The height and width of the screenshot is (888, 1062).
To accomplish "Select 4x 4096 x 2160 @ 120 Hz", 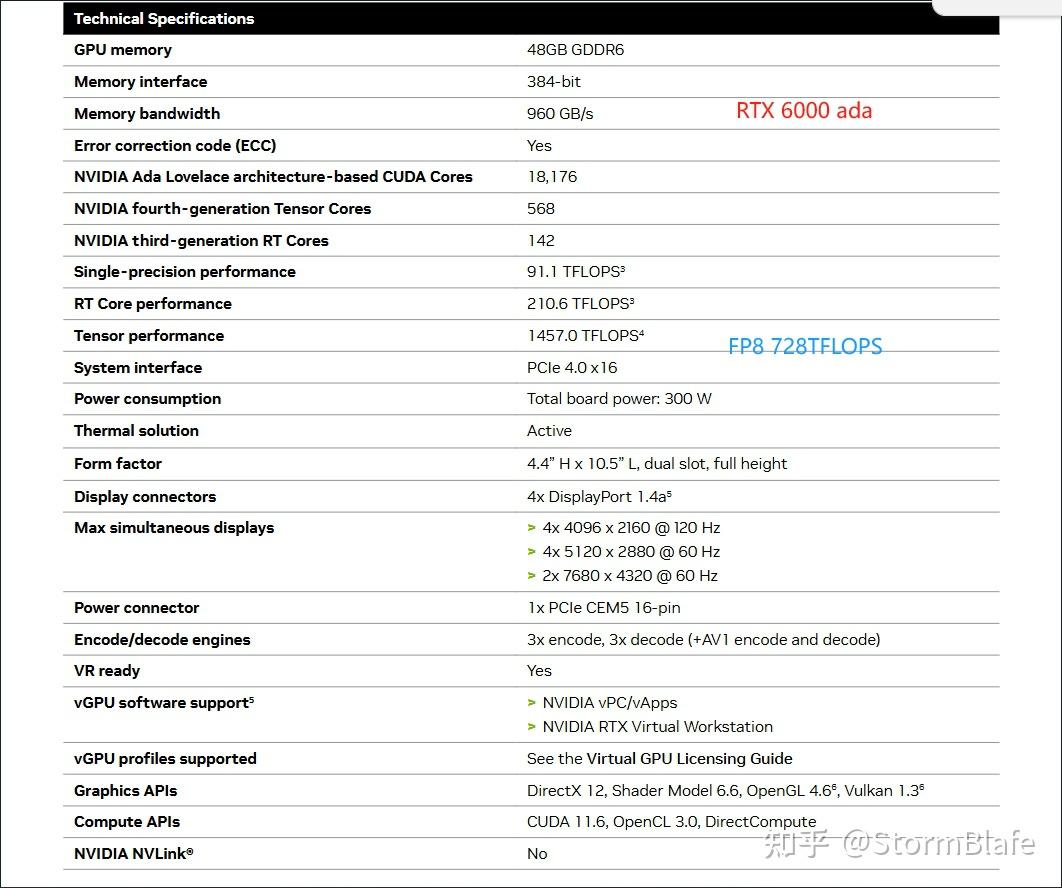I will 631,528.
